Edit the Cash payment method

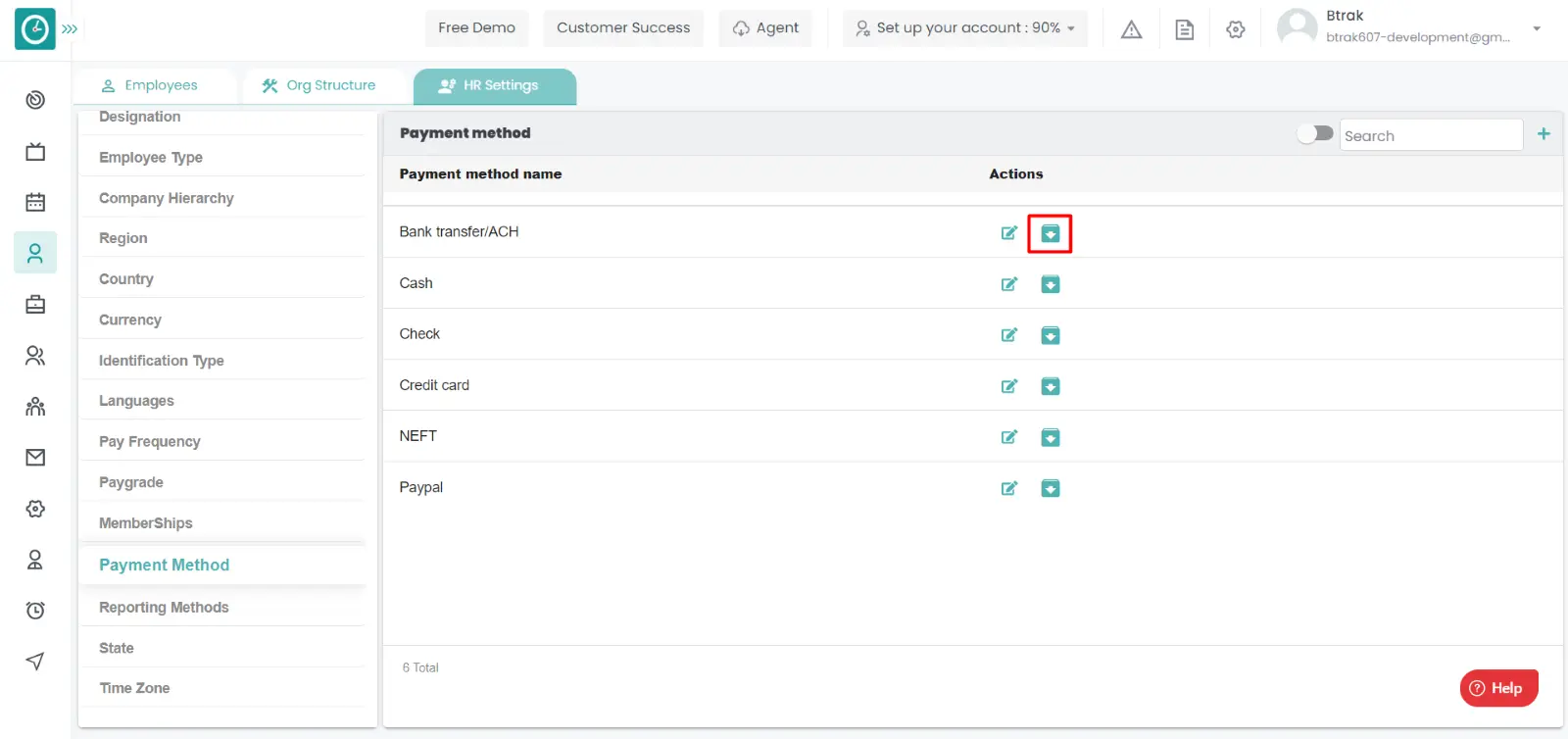(x=1008, y=284)
